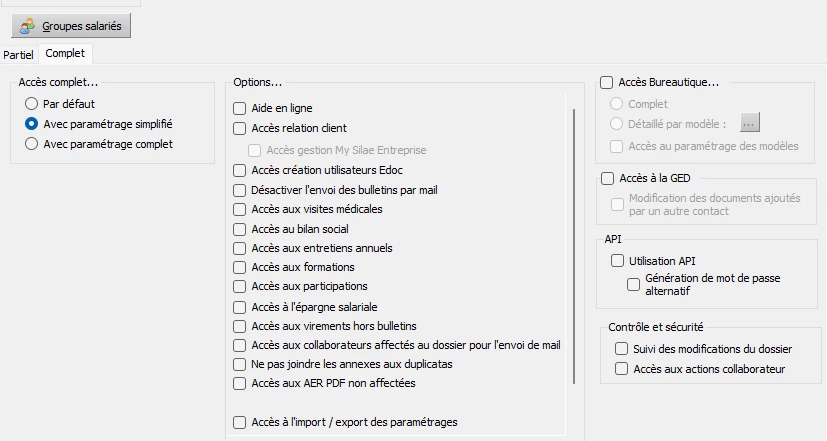Image resolution: width=827 pixels, height=441 pixels.
Task: Tick Accès au bilan social checkbox
Action: coord(239,229)
